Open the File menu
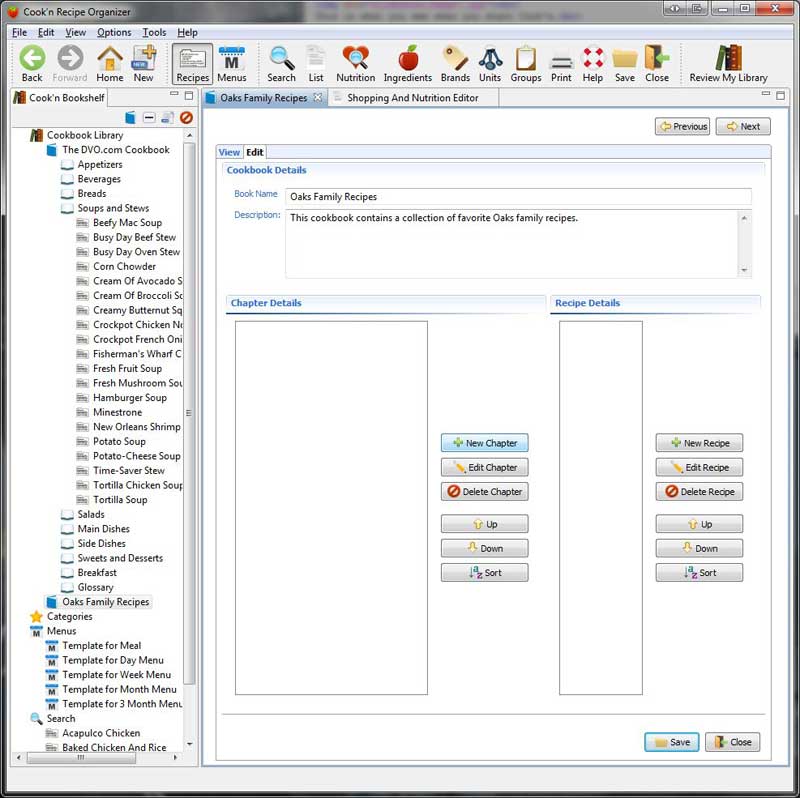Viewport: 800px width, 798px height. coord(19,32)
